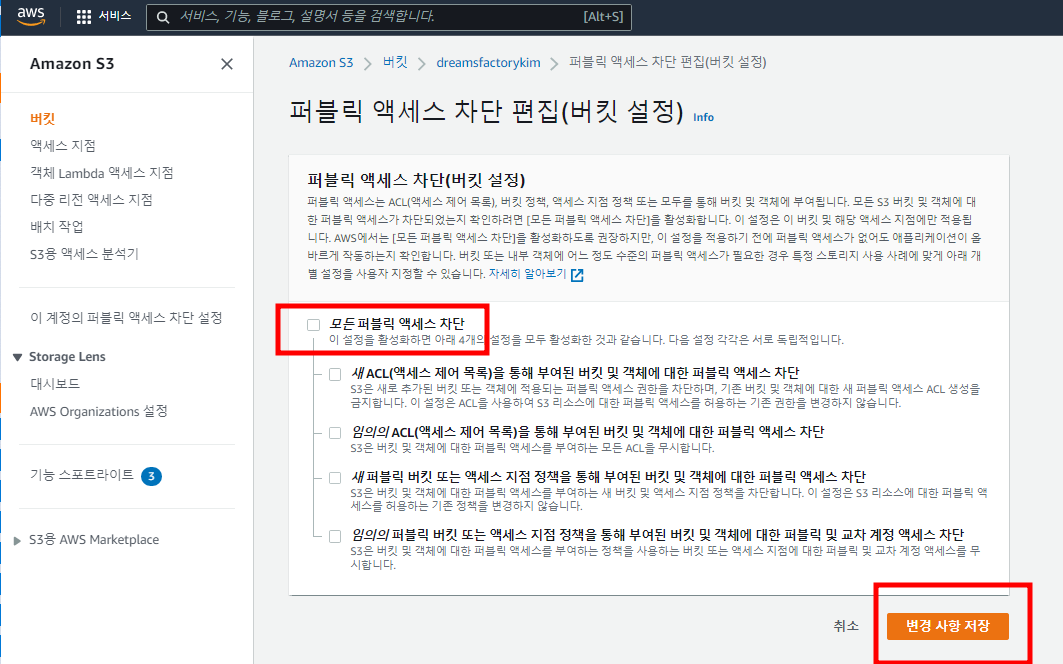Screen dimensions: 1063x664
Task: Open the 서비스 services grid icon
Action: [x=83, y=17]
